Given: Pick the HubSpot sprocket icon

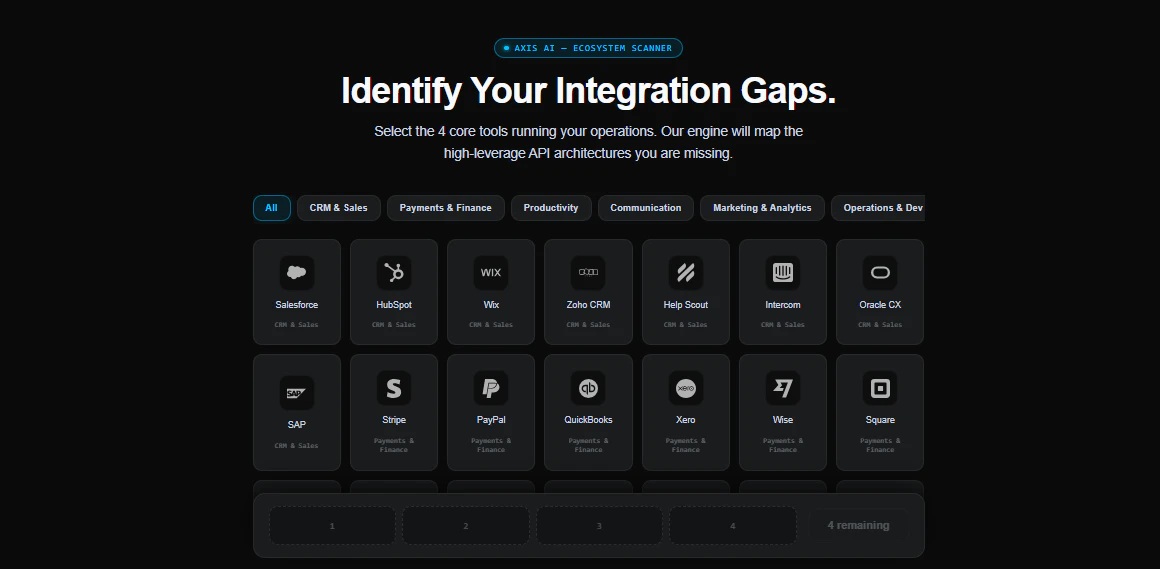Looking at the screenshot, I should 394,272.
